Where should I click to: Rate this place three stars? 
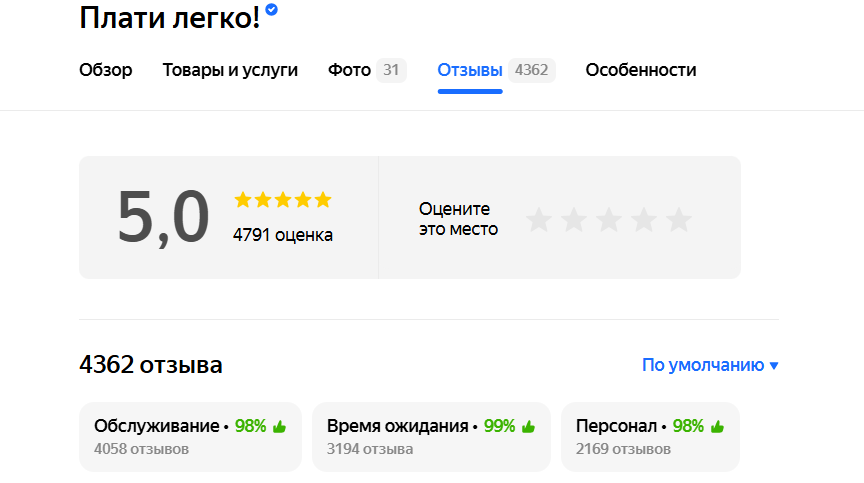tap(609, 220)
